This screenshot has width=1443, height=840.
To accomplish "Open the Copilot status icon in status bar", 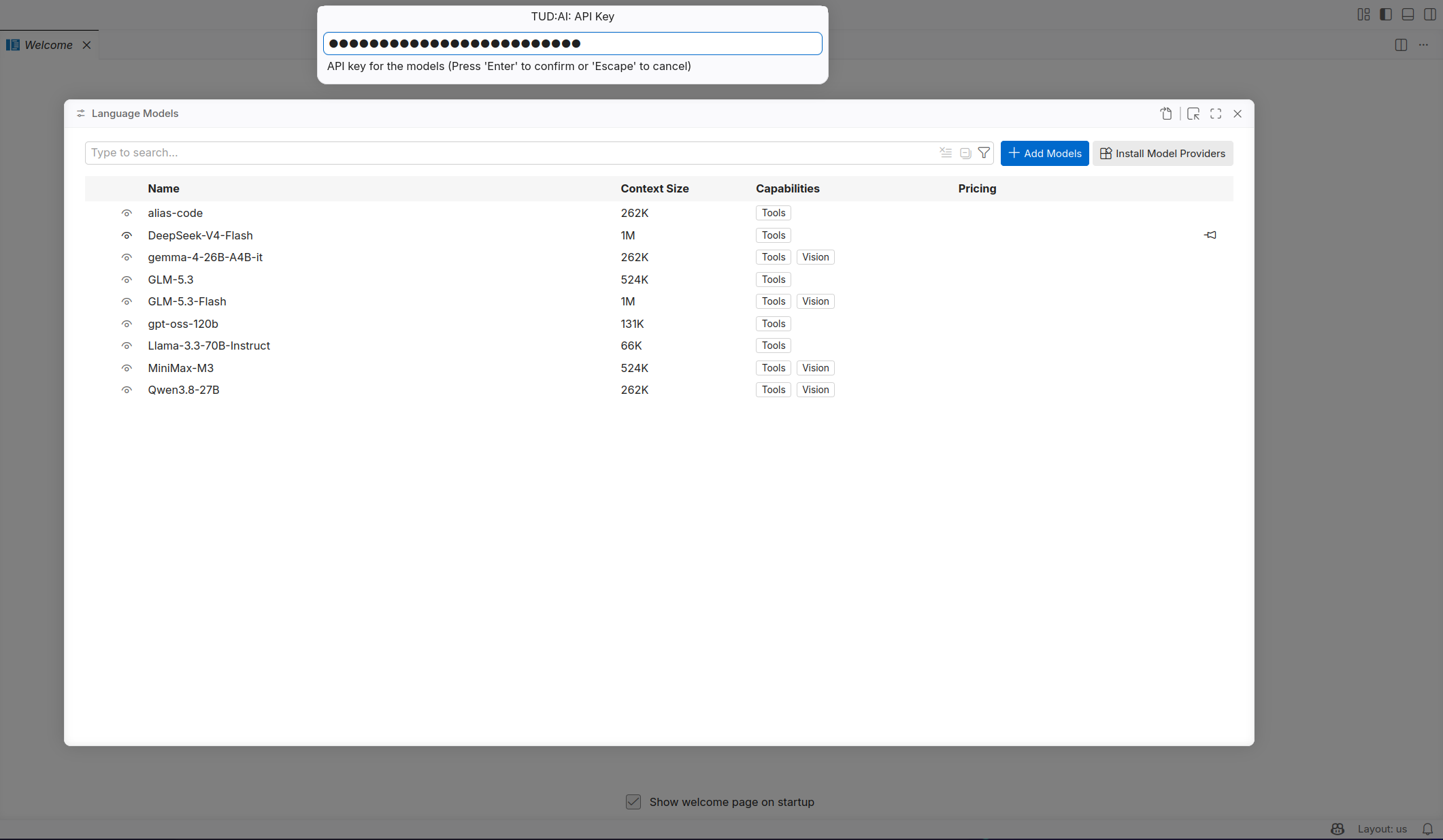I will pyautogui.click(x=1338, y=829).
